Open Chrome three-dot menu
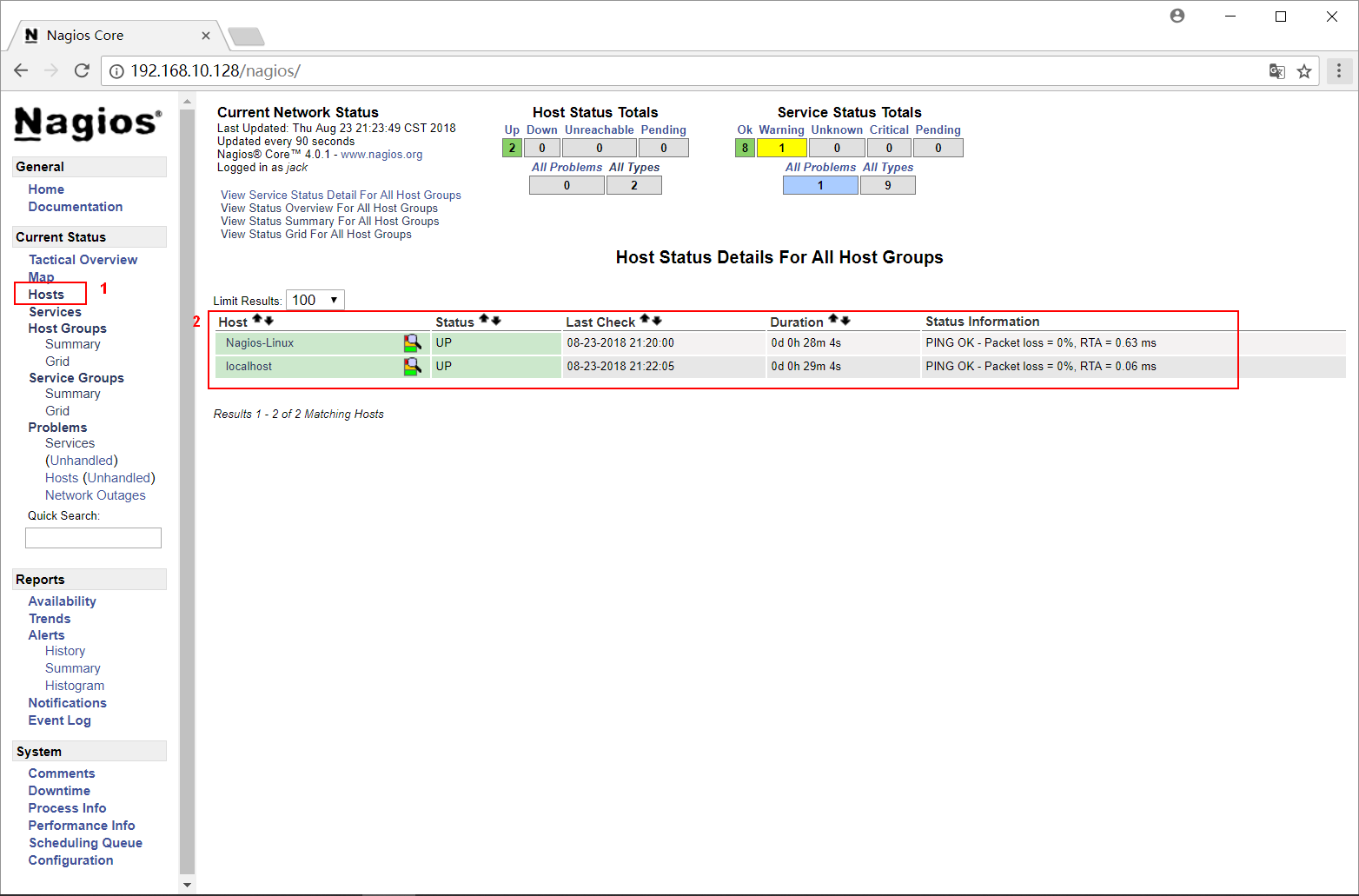This screenshot has height=896, width=1359. [x=1339, y=70]
